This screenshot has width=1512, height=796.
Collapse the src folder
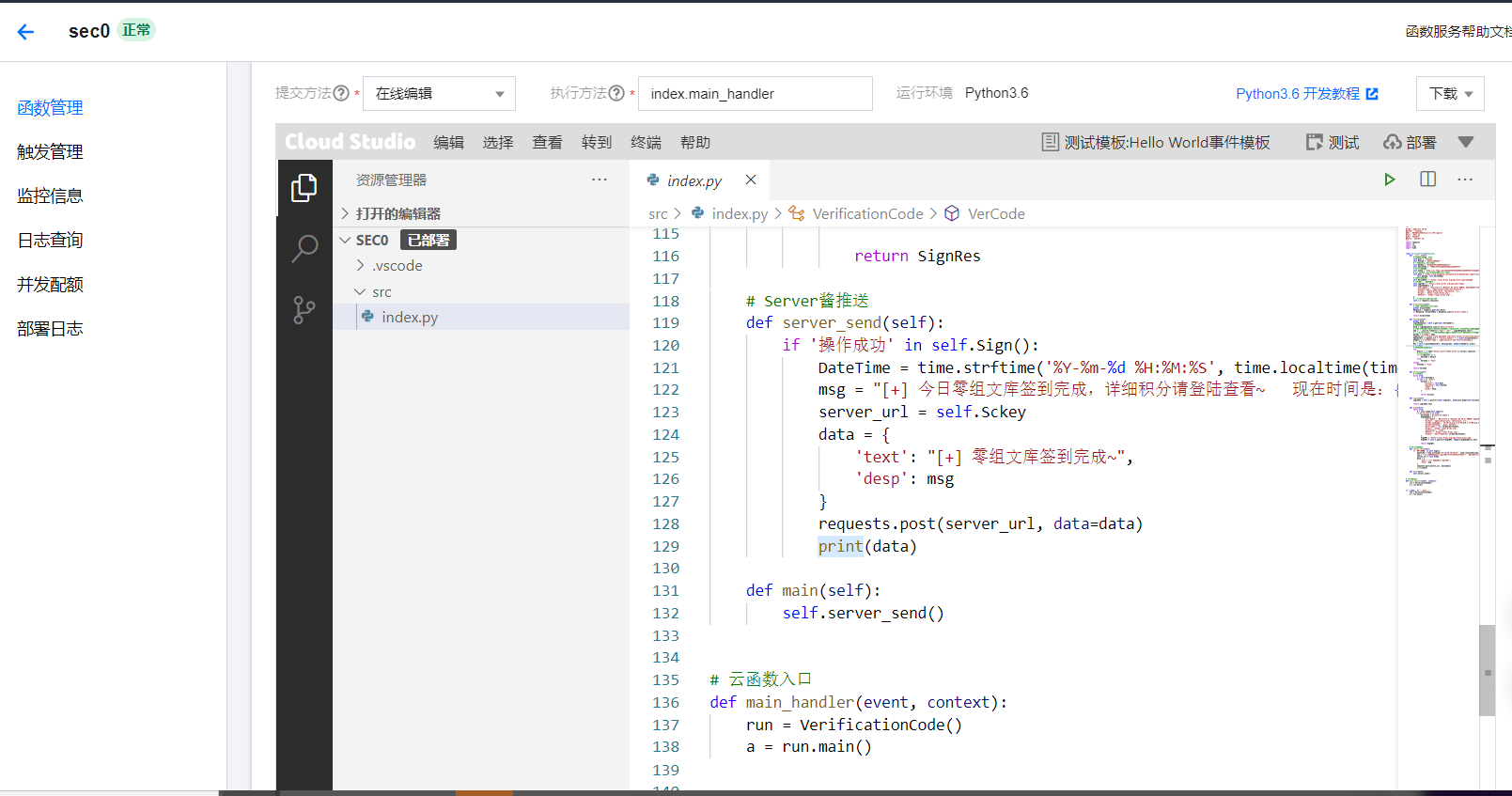point(373,292)
